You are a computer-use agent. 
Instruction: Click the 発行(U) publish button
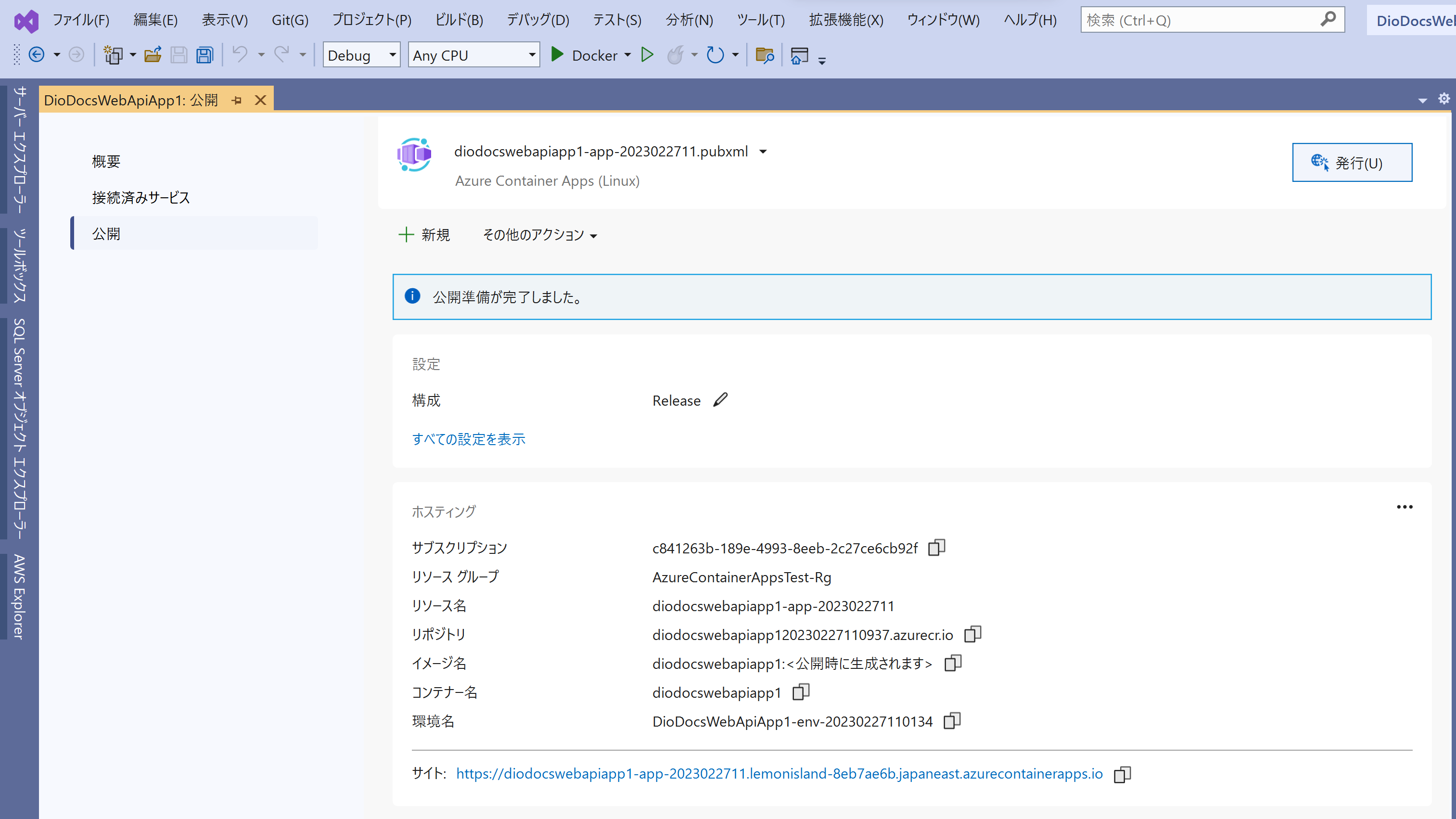pyautogui.click(x=1352, y=162)
